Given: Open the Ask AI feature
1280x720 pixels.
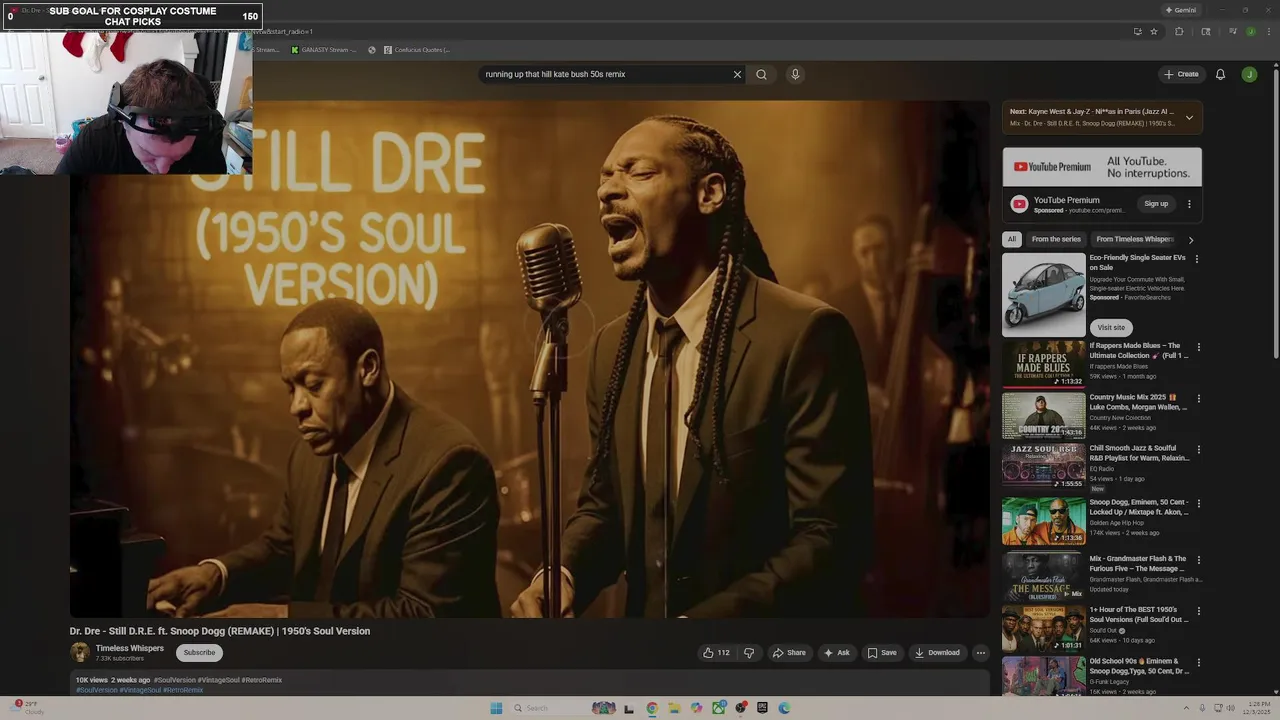Looking at the screenshot, I should tap(836, 653).
